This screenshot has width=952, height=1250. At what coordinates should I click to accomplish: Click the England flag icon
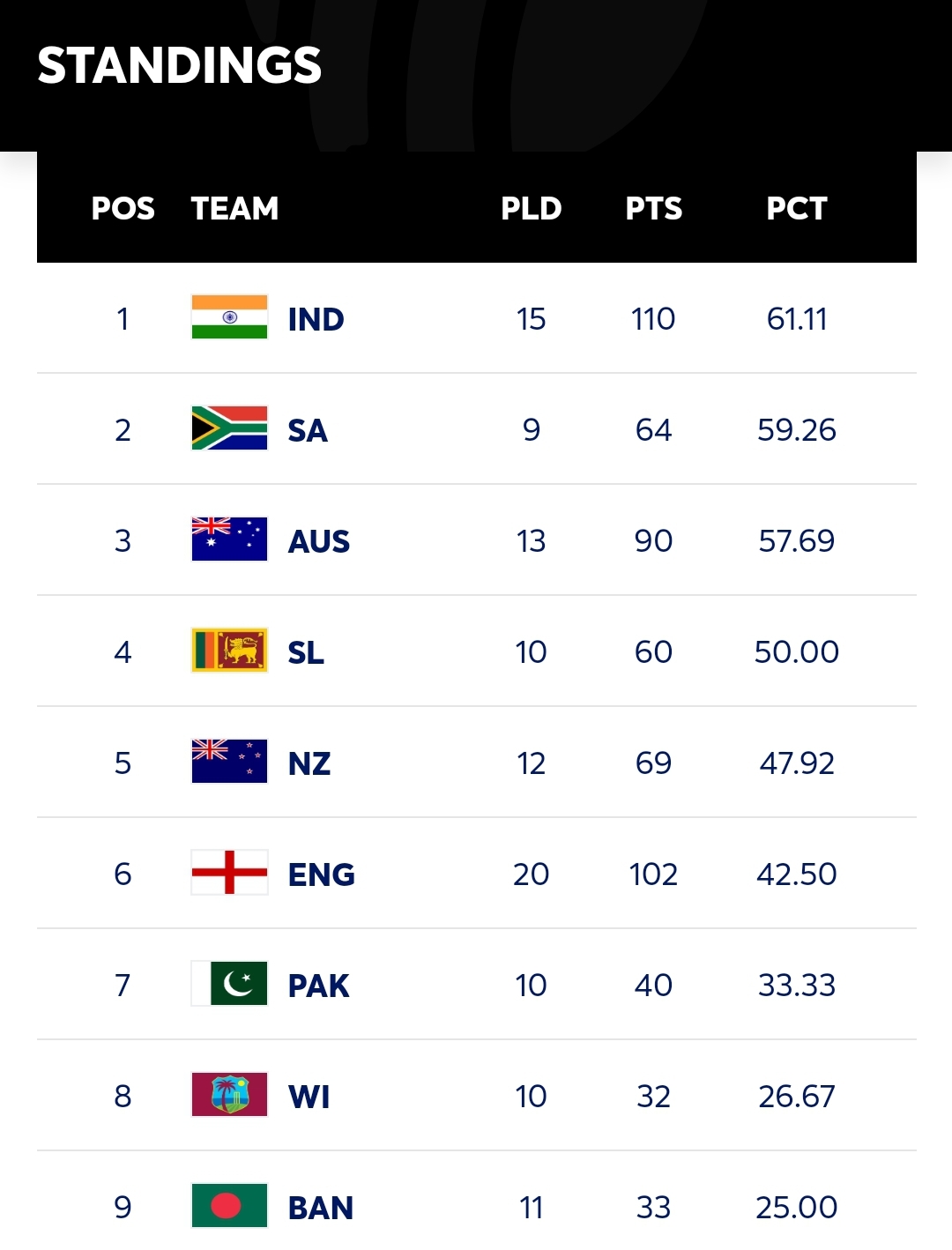[x=229, y=873]
